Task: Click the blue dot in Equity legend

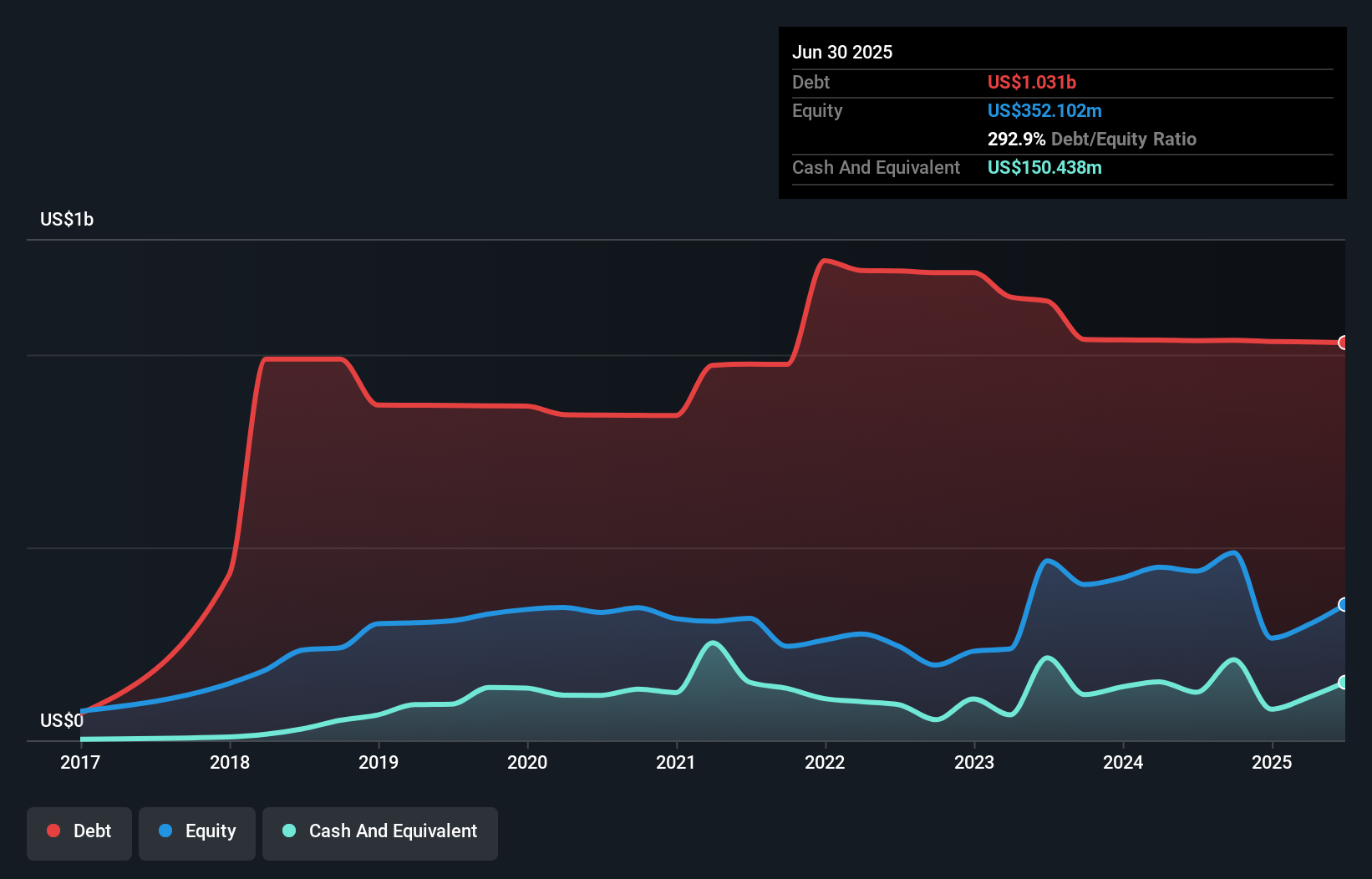Action: click(165, 831)
